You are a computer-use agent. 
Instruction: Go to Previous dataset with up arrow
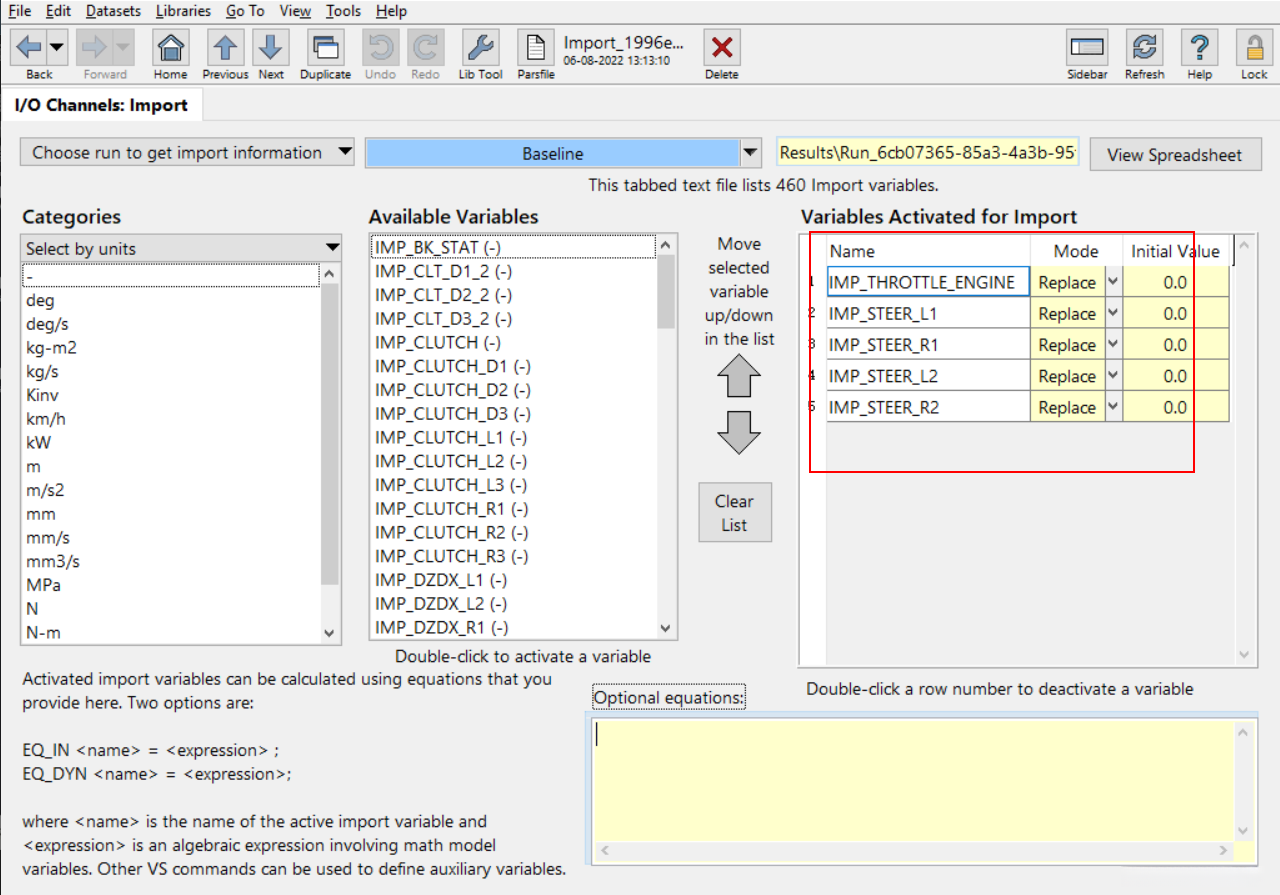click(225, 48)
